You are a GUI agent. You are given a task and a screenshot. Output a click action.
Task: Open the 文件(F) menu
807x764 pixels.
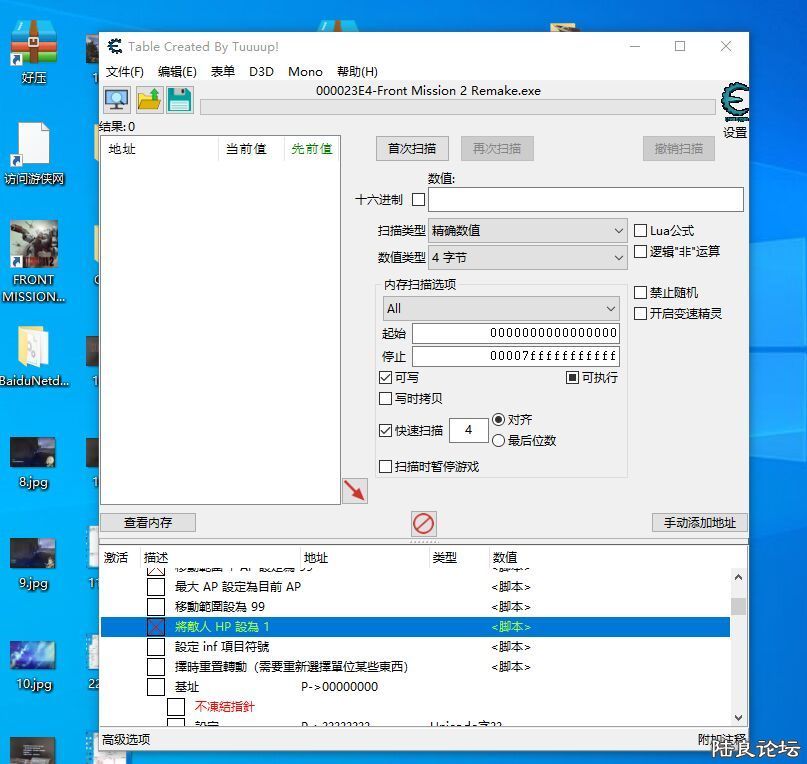click(125, 72)
